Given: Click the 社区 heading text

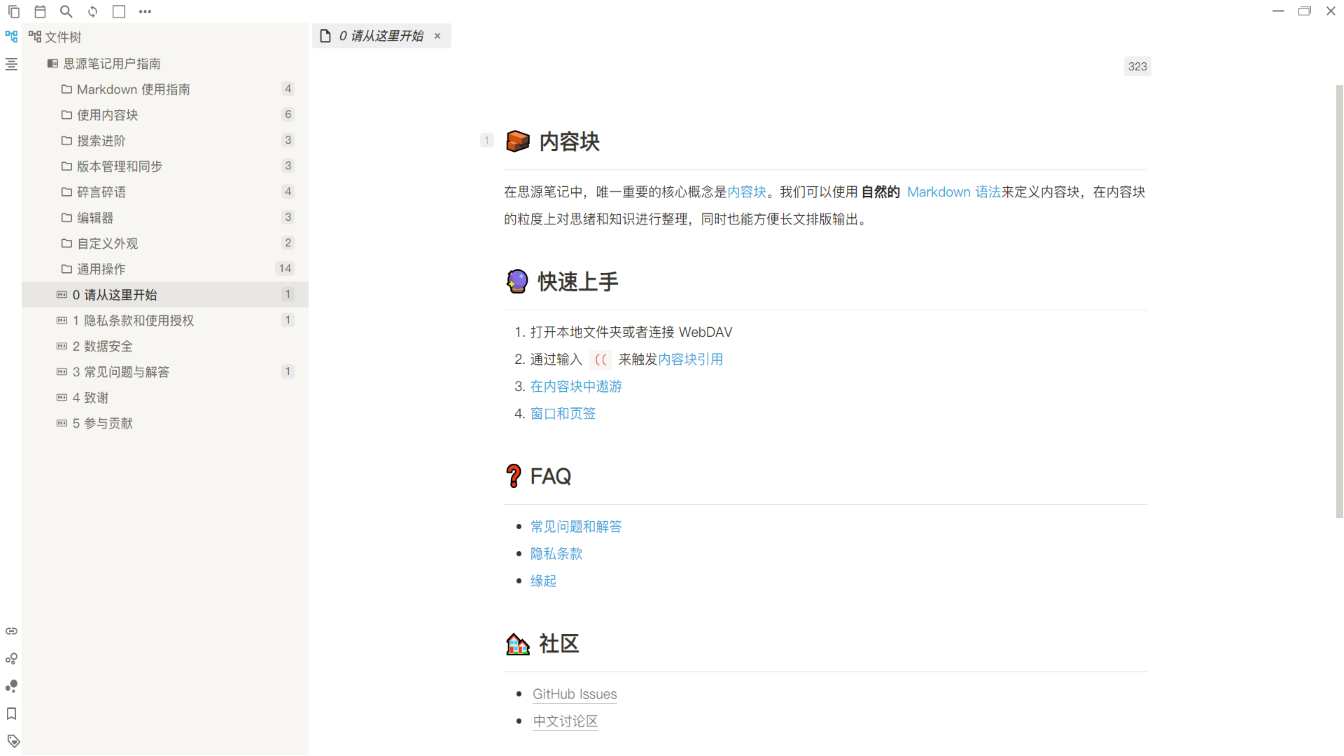Looking at the screenshot, I should [559, 644].
